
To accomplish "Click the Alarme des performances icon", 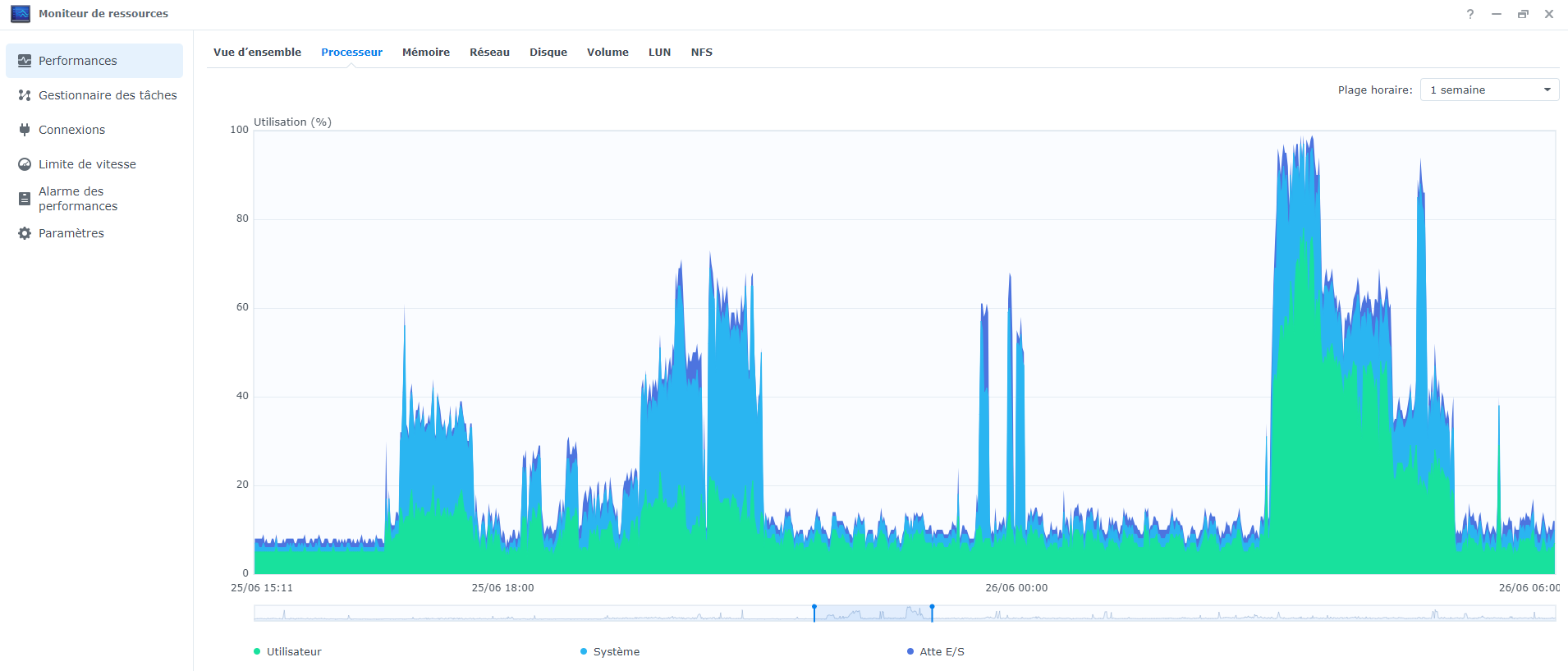I will pos(25,199).
